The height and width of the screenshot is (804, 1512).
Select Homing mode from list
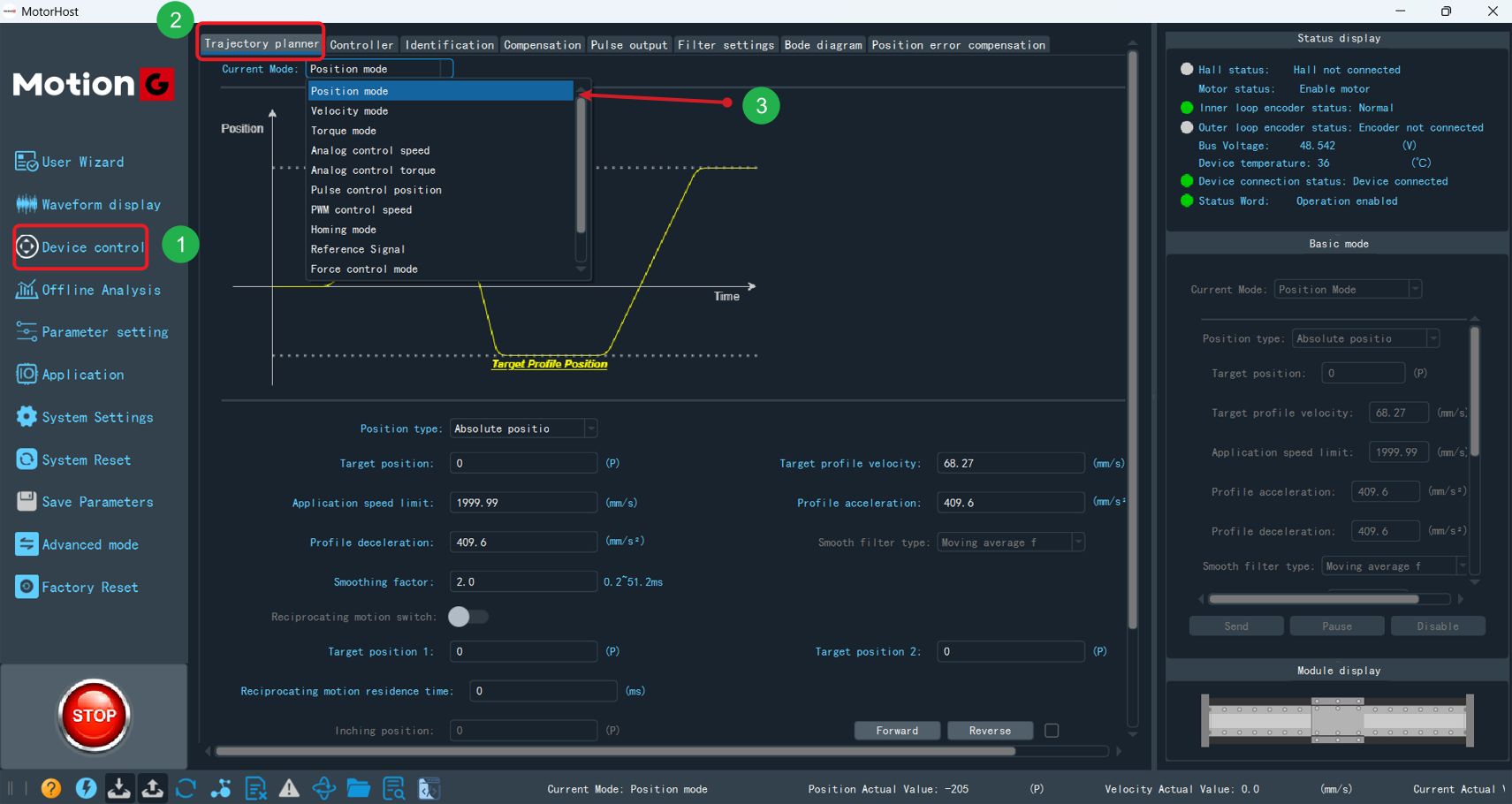[x=440, y=230]
